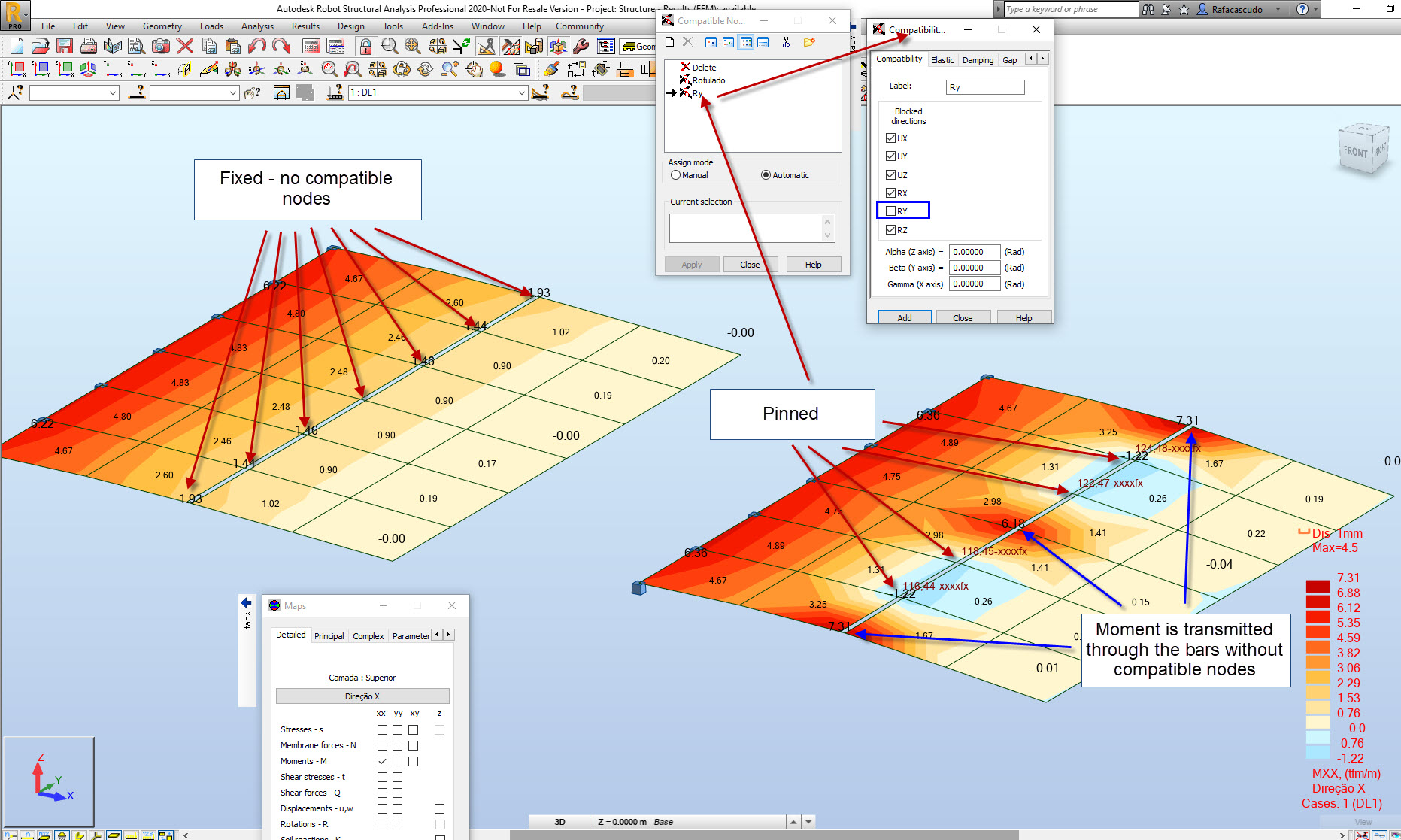Viewport: 1401px width, 840px height.
Task: Select the Manual assign mode radio button
Action: (x=675, y=175)
